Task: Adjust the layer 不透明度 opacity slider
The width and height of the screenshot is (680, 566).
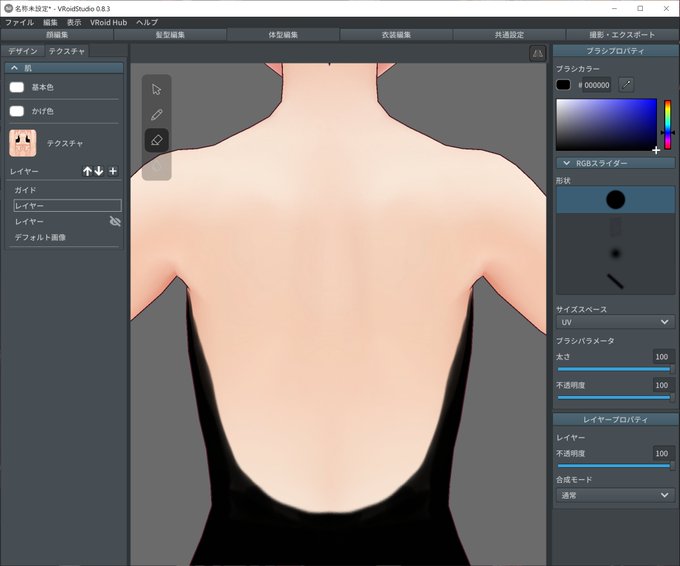Action: [615, 466]
